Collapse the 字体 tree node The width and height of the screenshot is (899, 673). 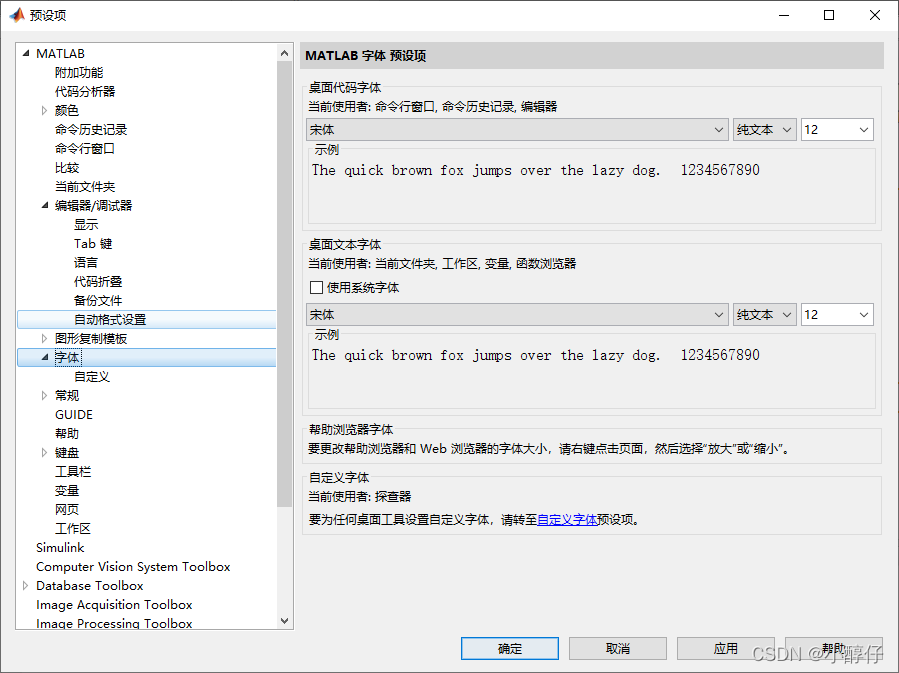pyautogui.click(x=45, y=357)
